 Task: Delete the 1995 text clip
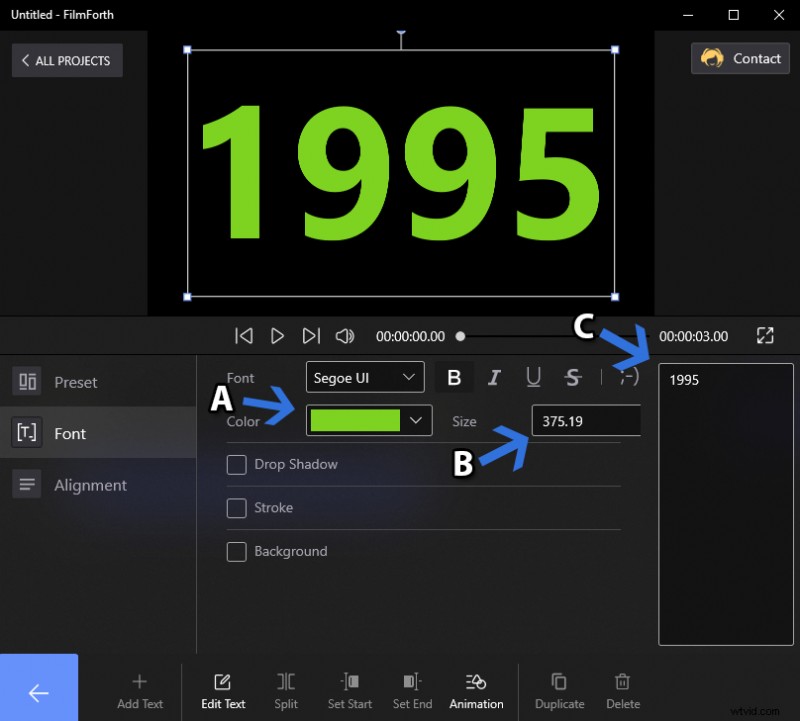pos(622,690)
